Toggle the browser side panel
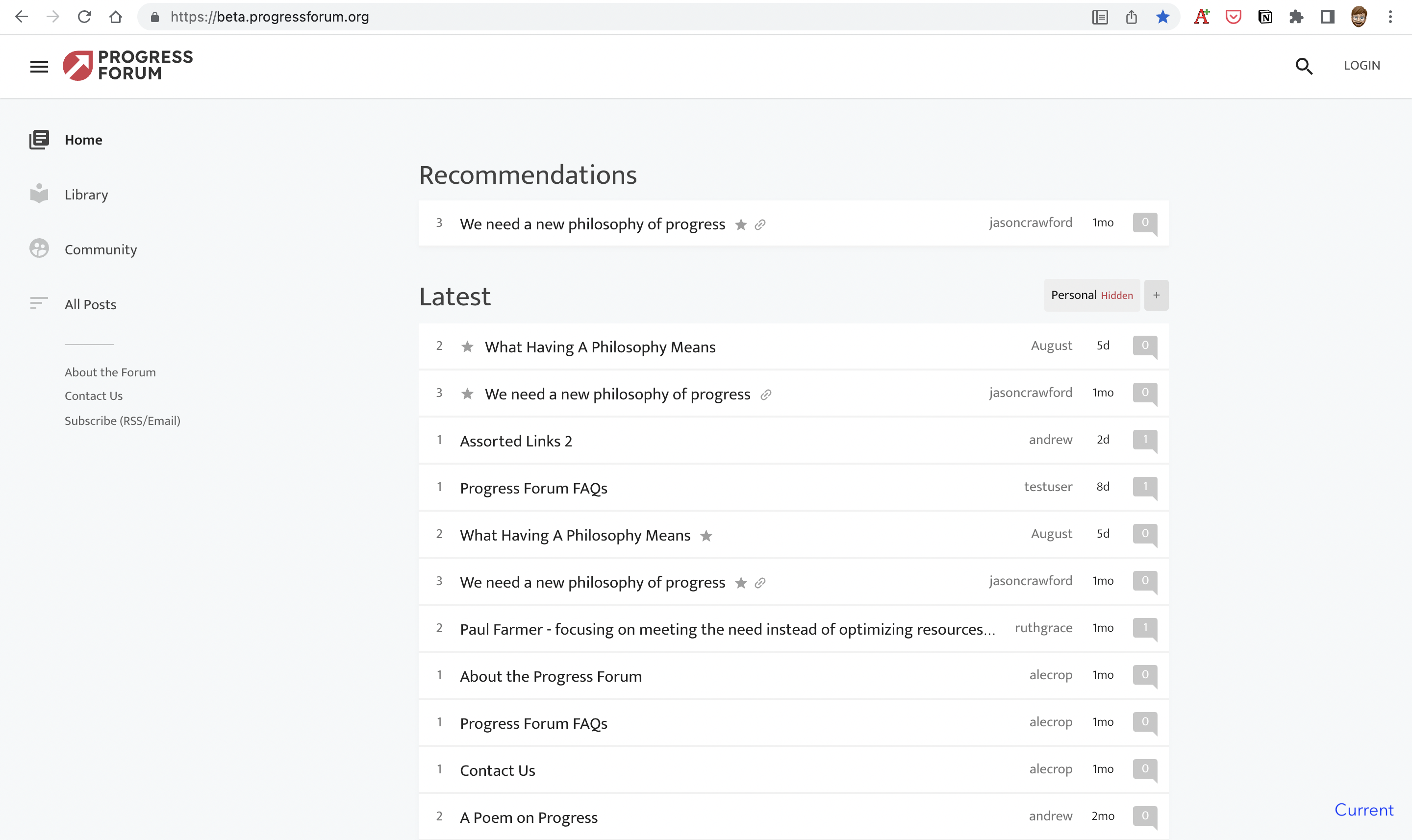This screenshot has width=1412, height=840. (x=1327, y=17)
